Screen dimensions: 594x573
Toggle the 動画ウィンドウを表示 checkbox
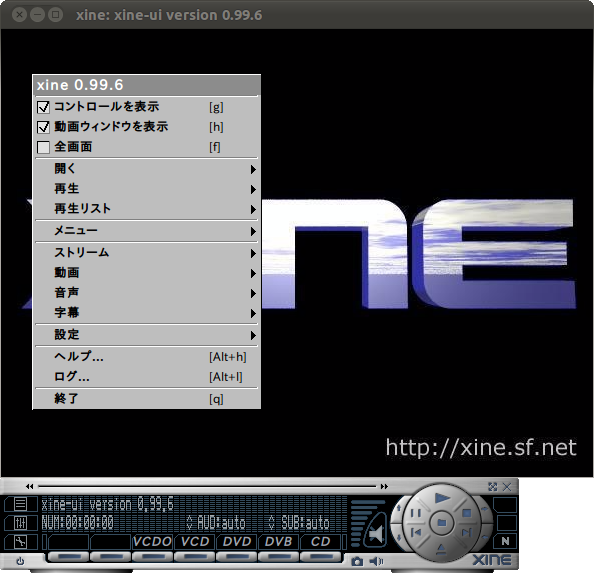point(43,127)
